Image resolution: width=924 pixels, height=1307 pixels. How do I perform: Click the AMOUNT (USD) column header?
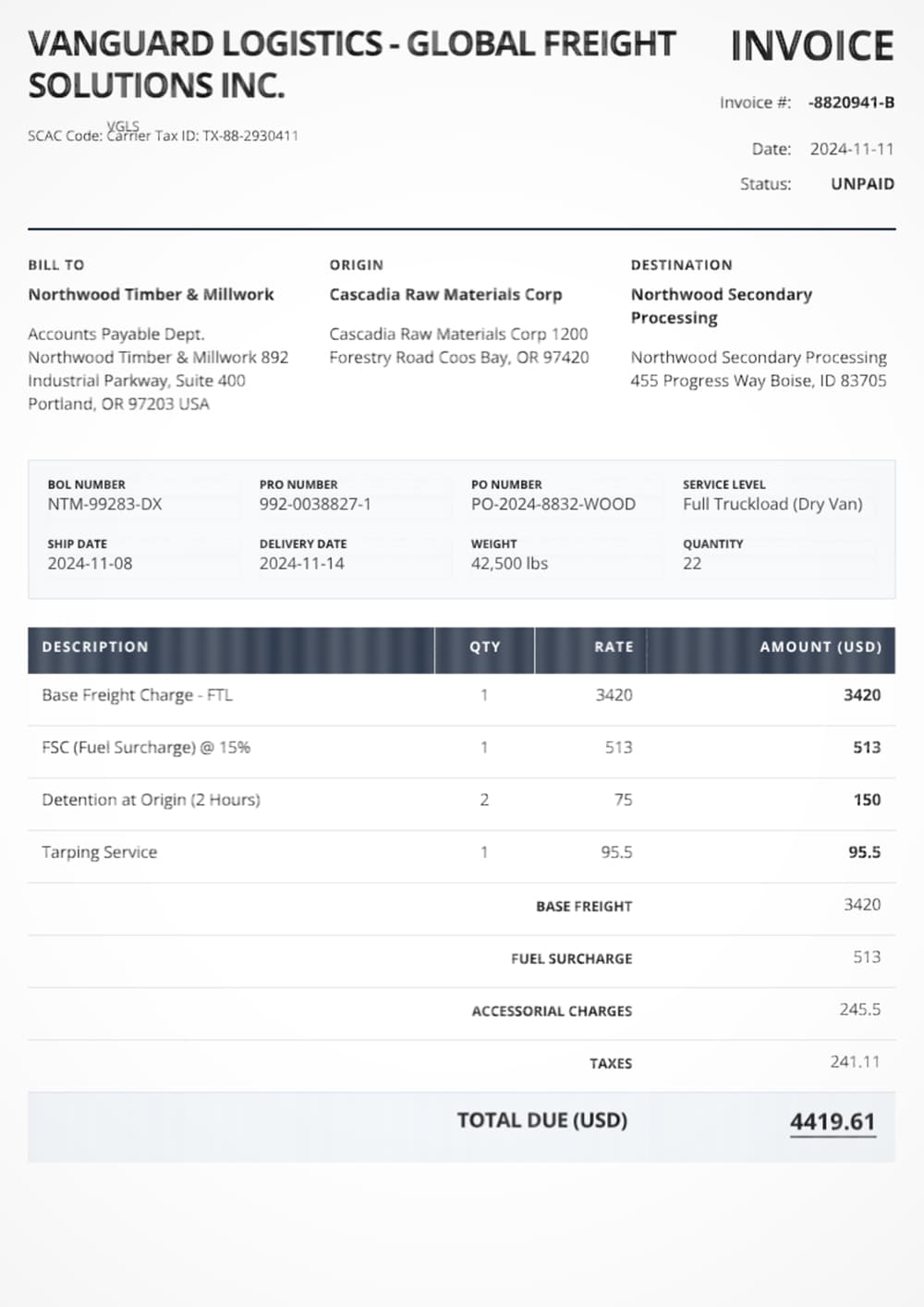[x=820, y=647]
